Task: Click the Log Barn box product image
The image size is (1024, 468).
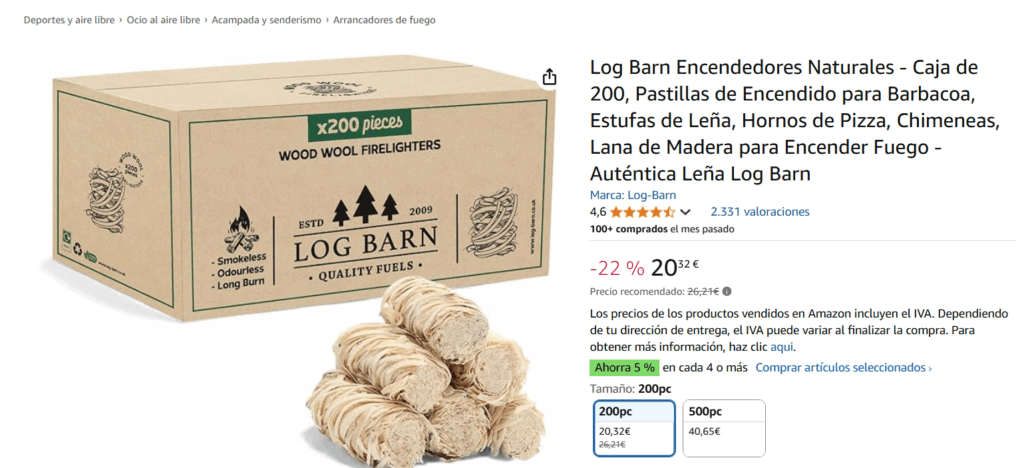Action: 300,189
